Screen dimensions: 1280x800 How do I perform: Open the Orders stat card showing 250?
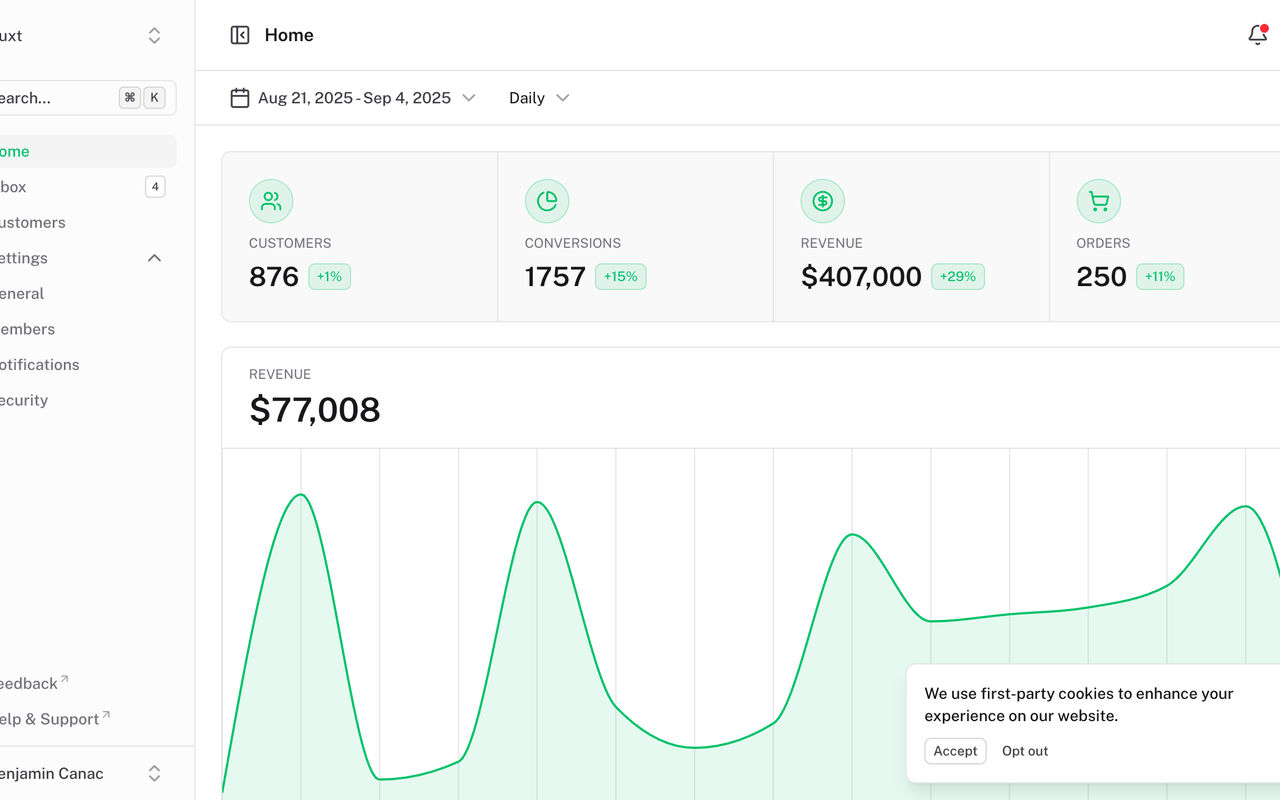coord(1165,237)
